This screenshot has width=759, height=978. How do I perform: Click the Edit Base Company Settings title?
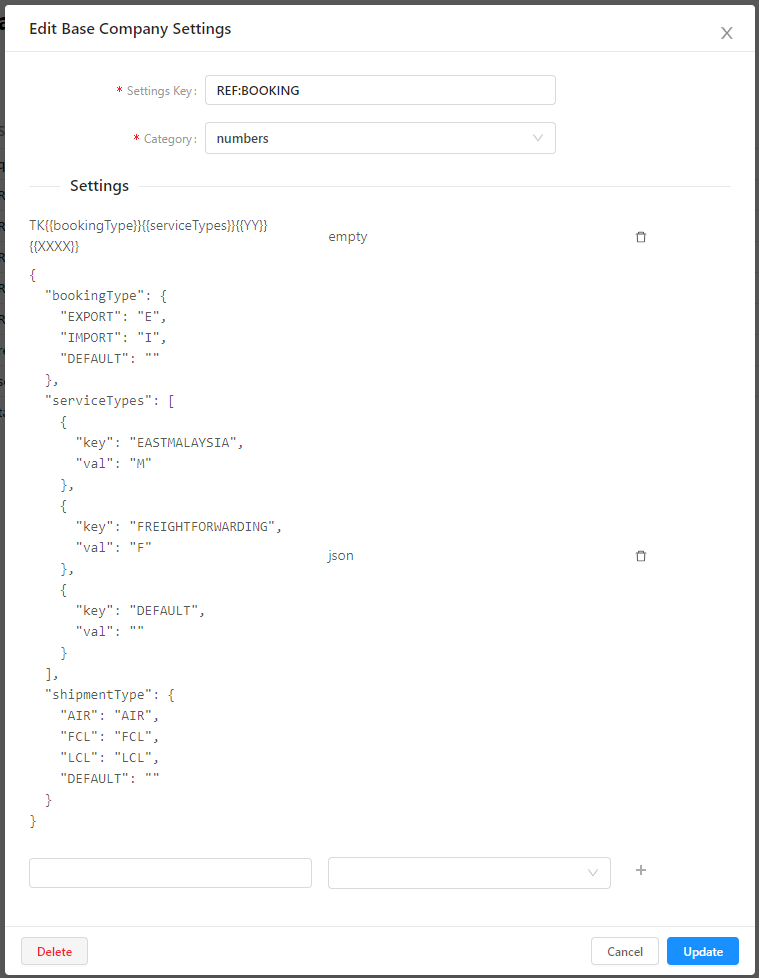point(130,29)
